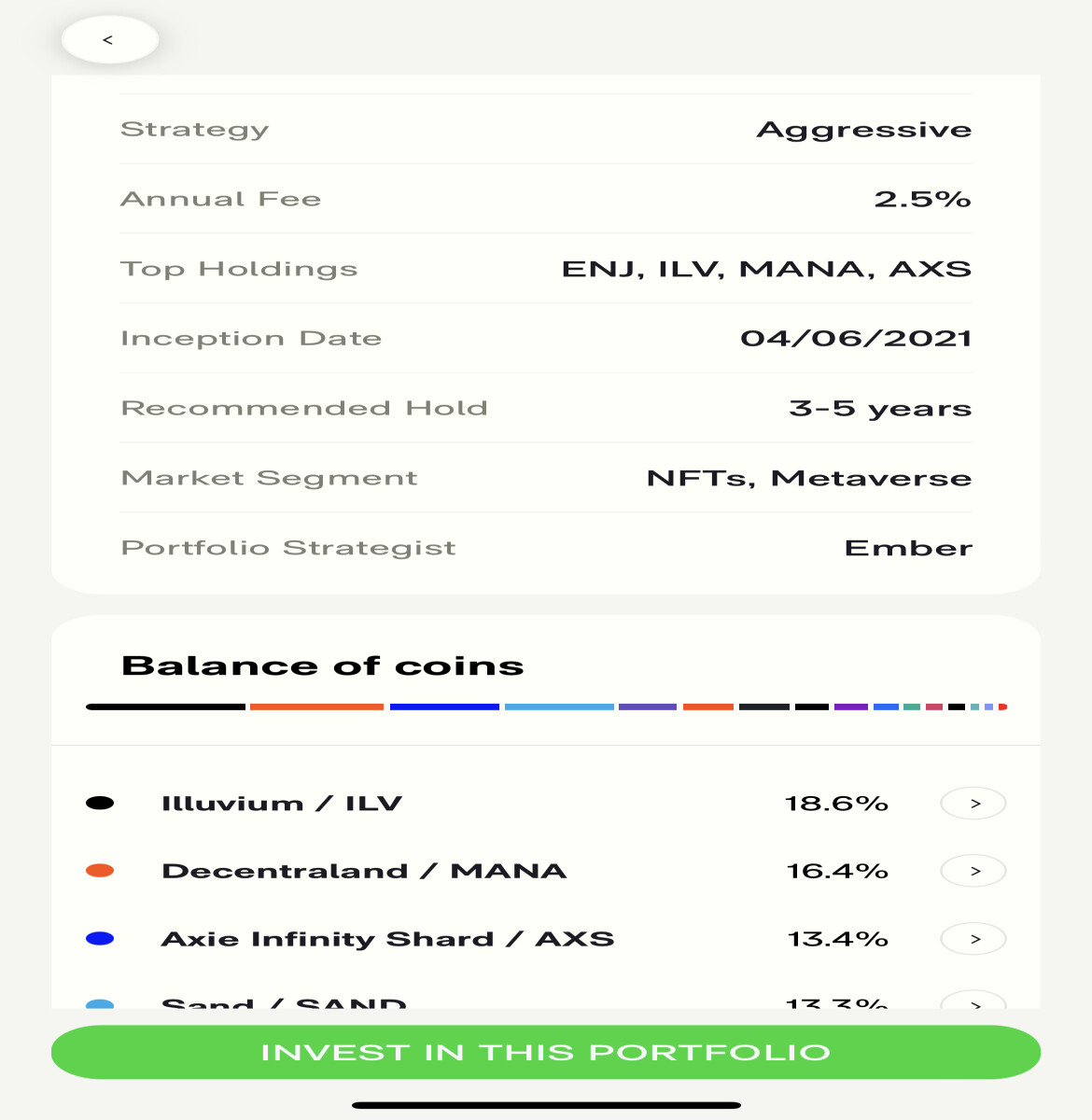Open the Illuvium / ILV chevron button
The image size is (1092, 1120).
tap(973, 803)
